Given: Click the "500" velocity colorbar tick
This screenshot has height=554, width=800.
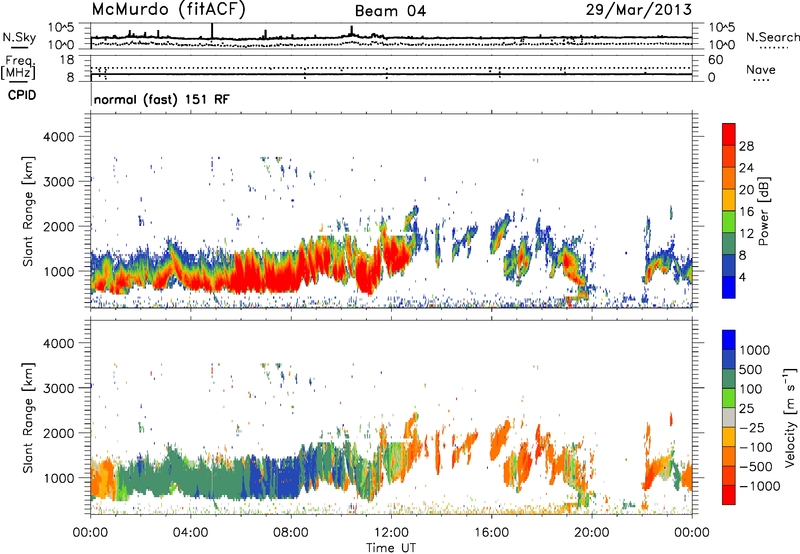Looking at the screenshot, I should click(x=751, y=370).
